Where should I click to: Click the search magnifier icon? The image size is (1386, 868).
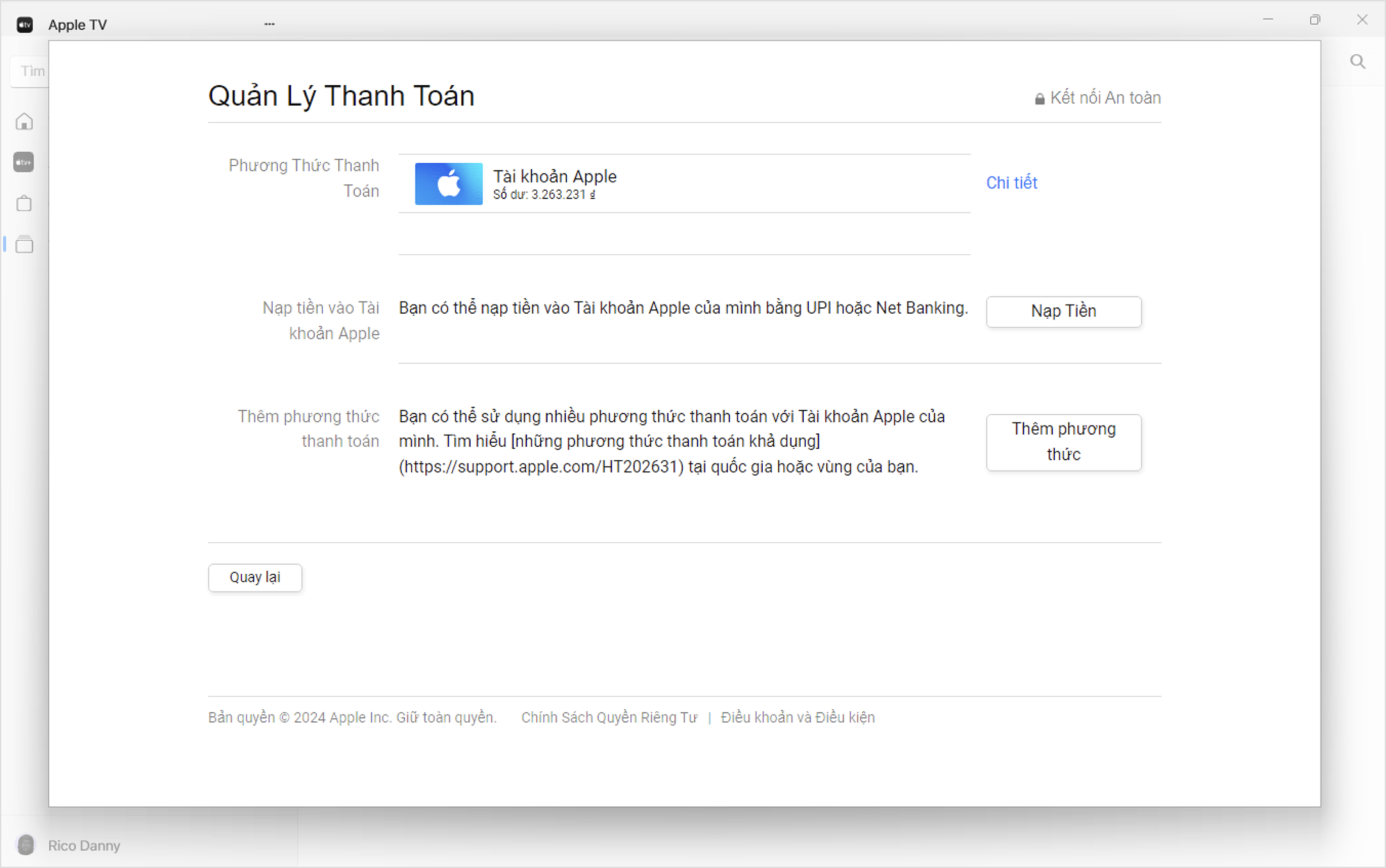pos(1357,61)
